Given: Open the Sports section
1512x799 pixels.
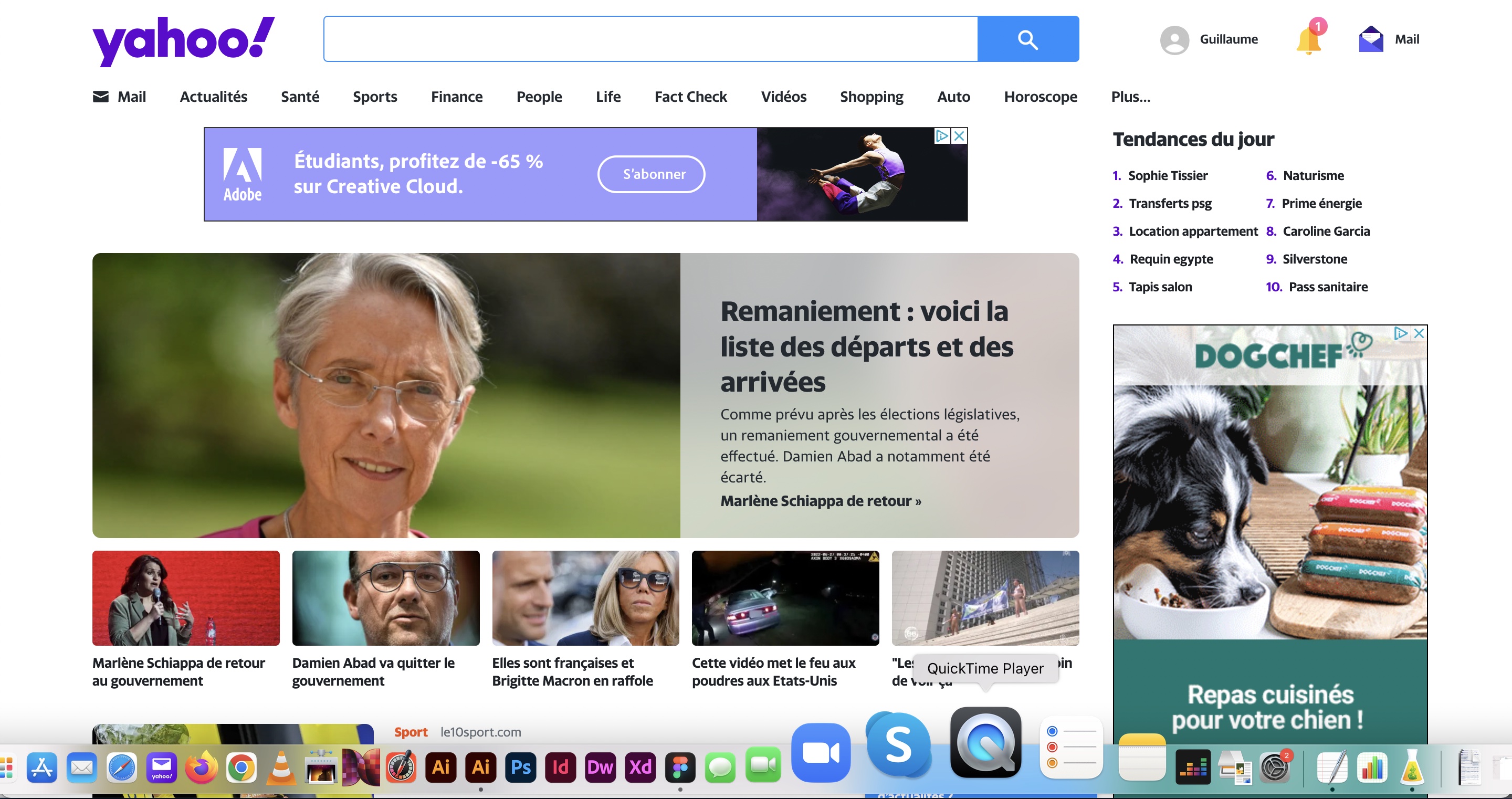Looking at the screenshot, I should tap(375, 97).
